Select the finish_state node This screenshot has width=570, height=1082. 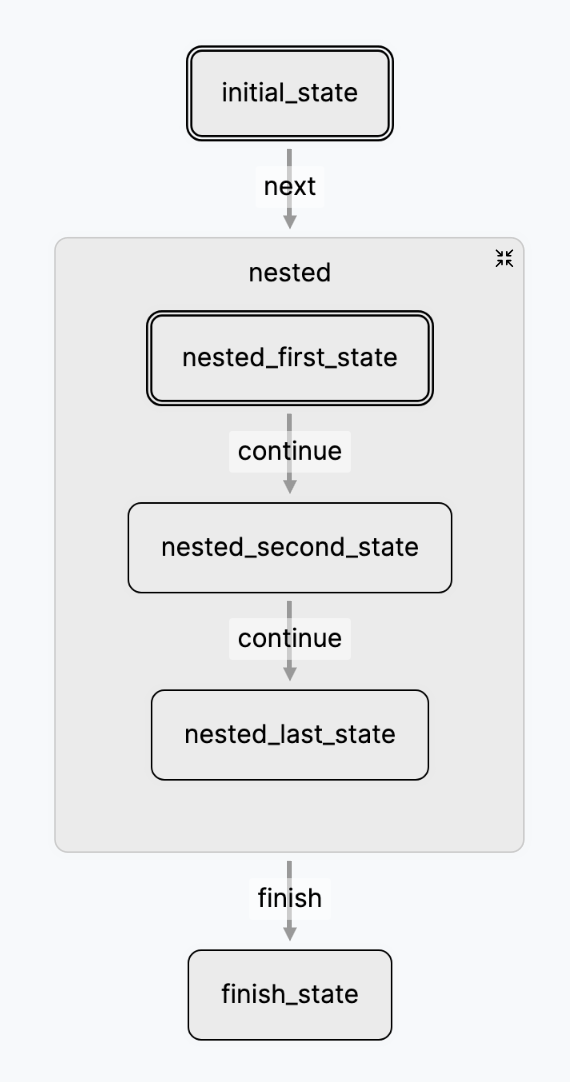[290, 994]
